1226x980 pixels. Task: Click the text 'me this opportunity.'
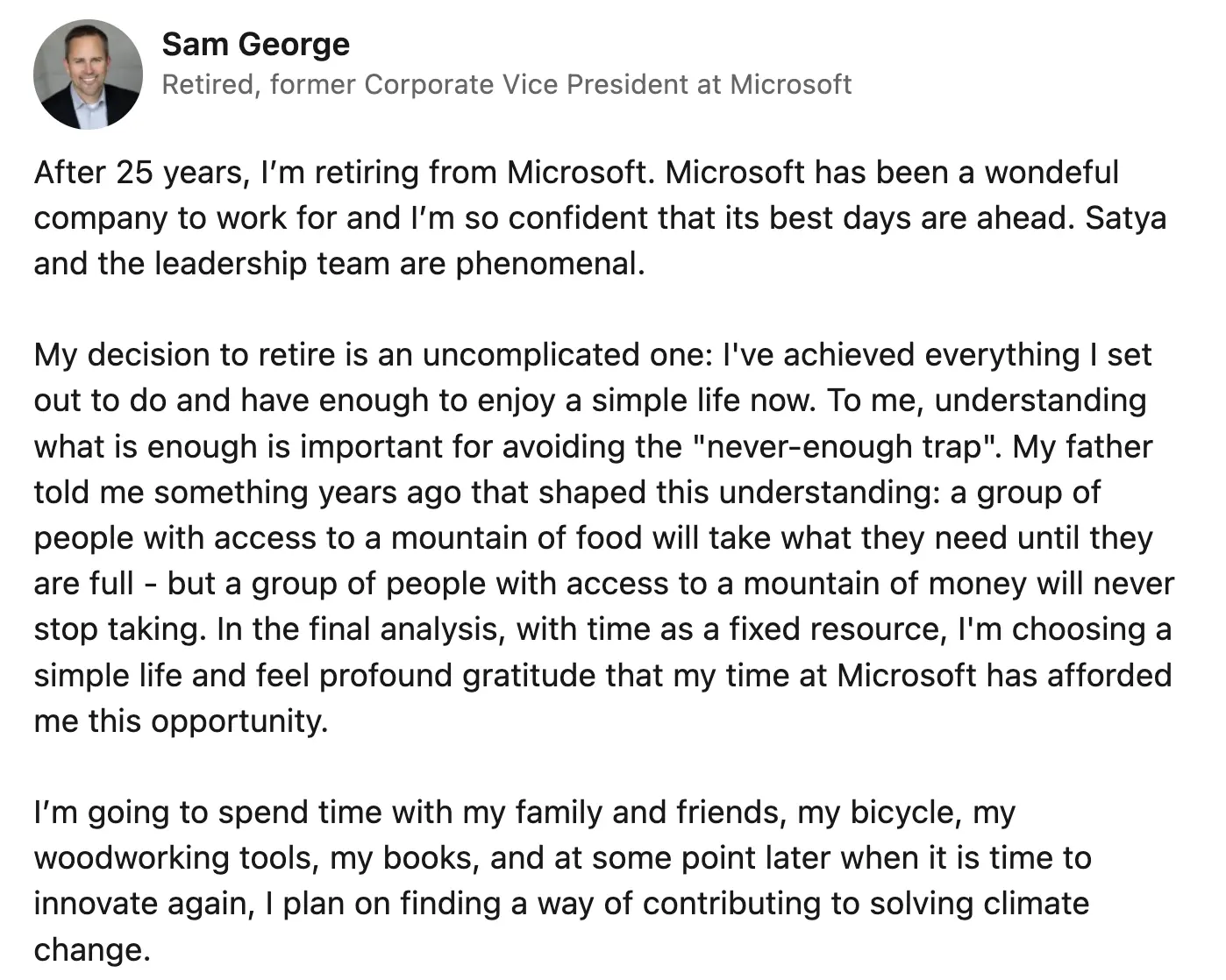click(x=182, y=721)
